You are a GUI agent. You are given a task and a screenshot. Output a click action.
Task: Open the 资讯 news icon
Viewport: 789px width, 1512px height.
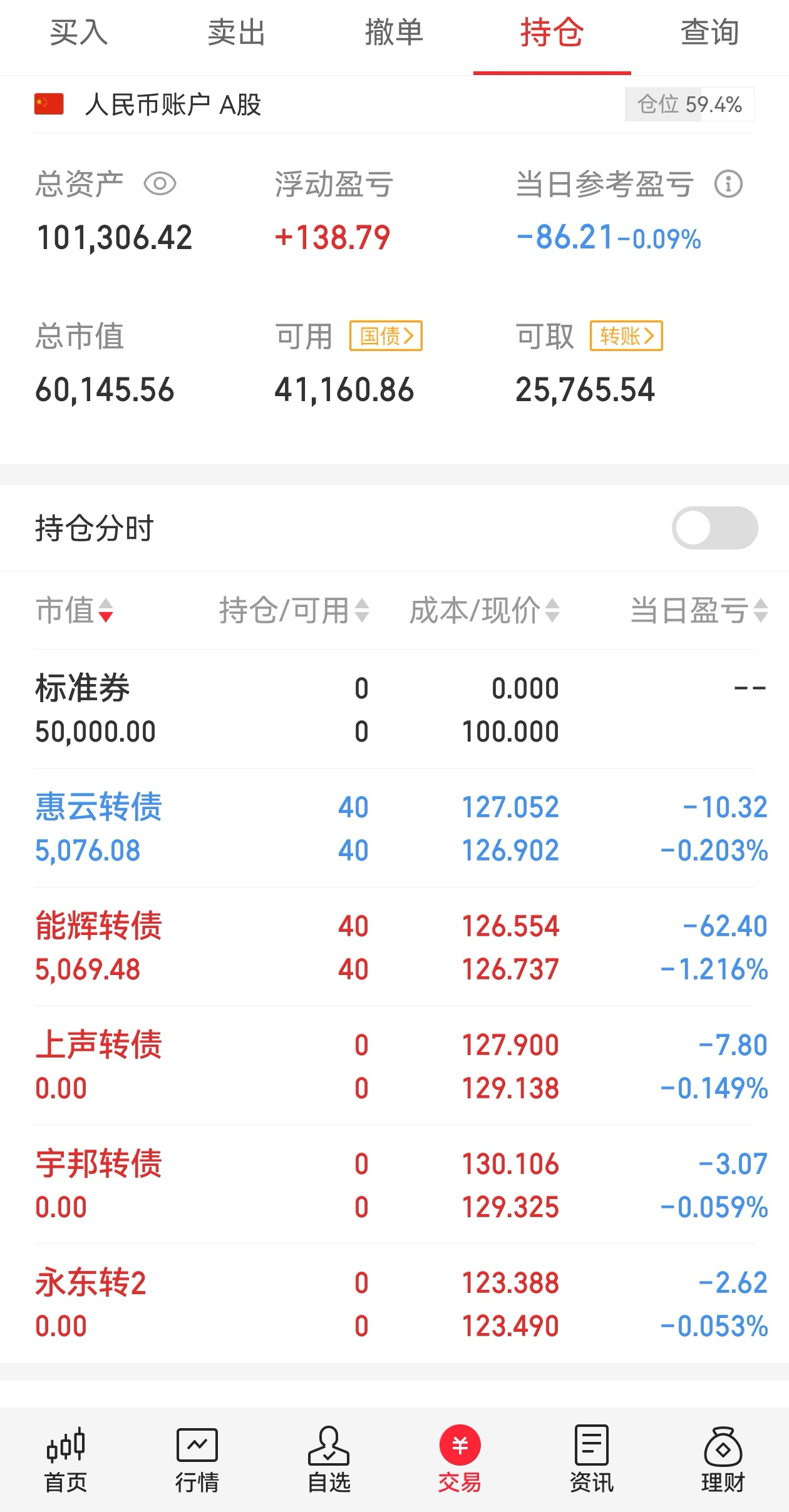(591, 1447)
